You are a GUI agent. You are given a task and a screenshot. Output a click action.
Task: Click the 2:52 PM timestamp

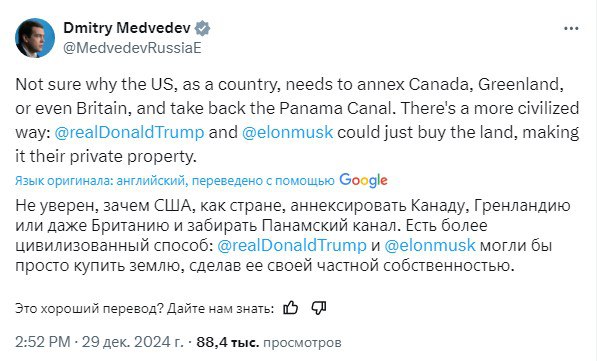(x=43, y=342)
